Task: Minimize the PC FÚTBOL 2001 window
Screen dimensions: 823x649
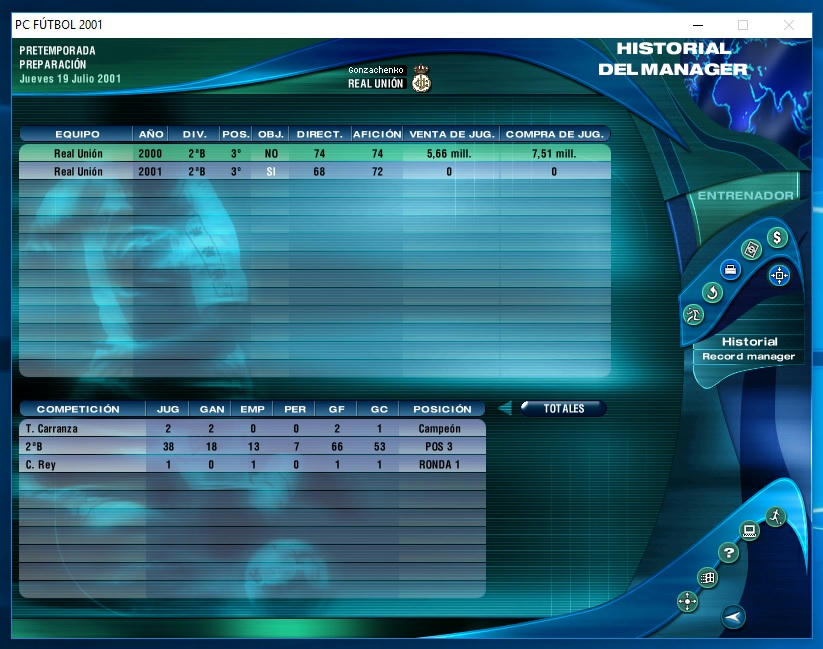Action: pos(698,25)
